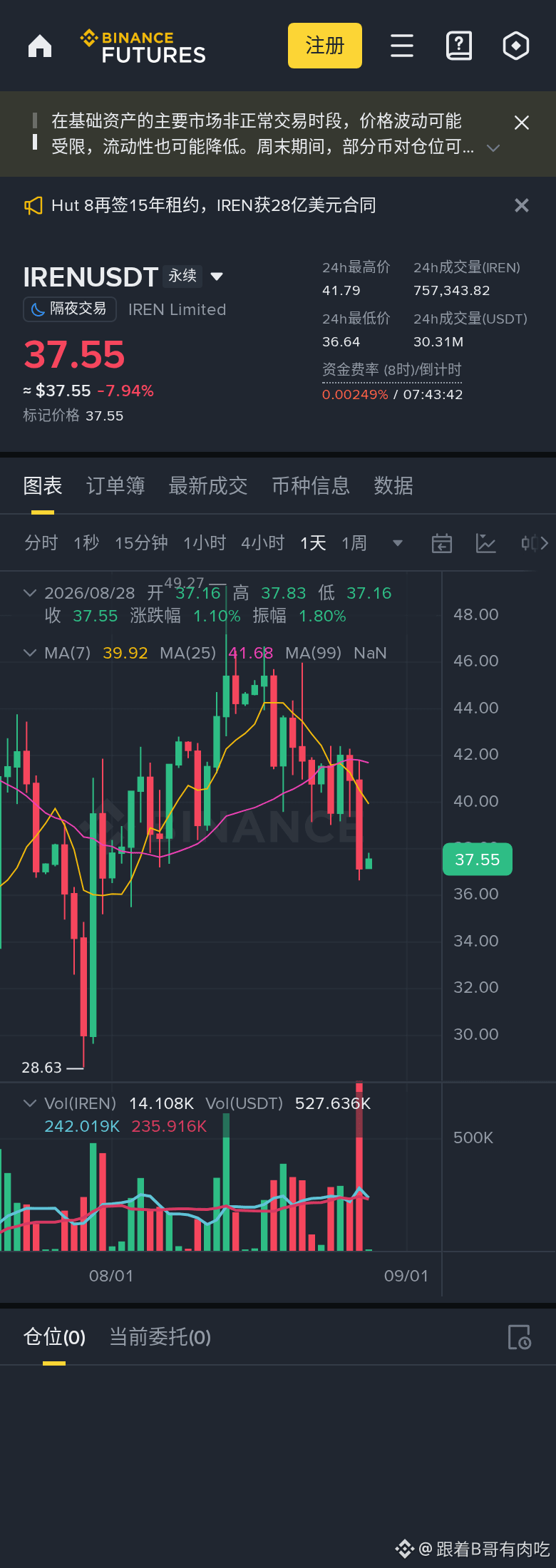This screenshot has width=556, height=1568.
Task: Select the 15分钟 interval
Action: [x=141, y=543]
